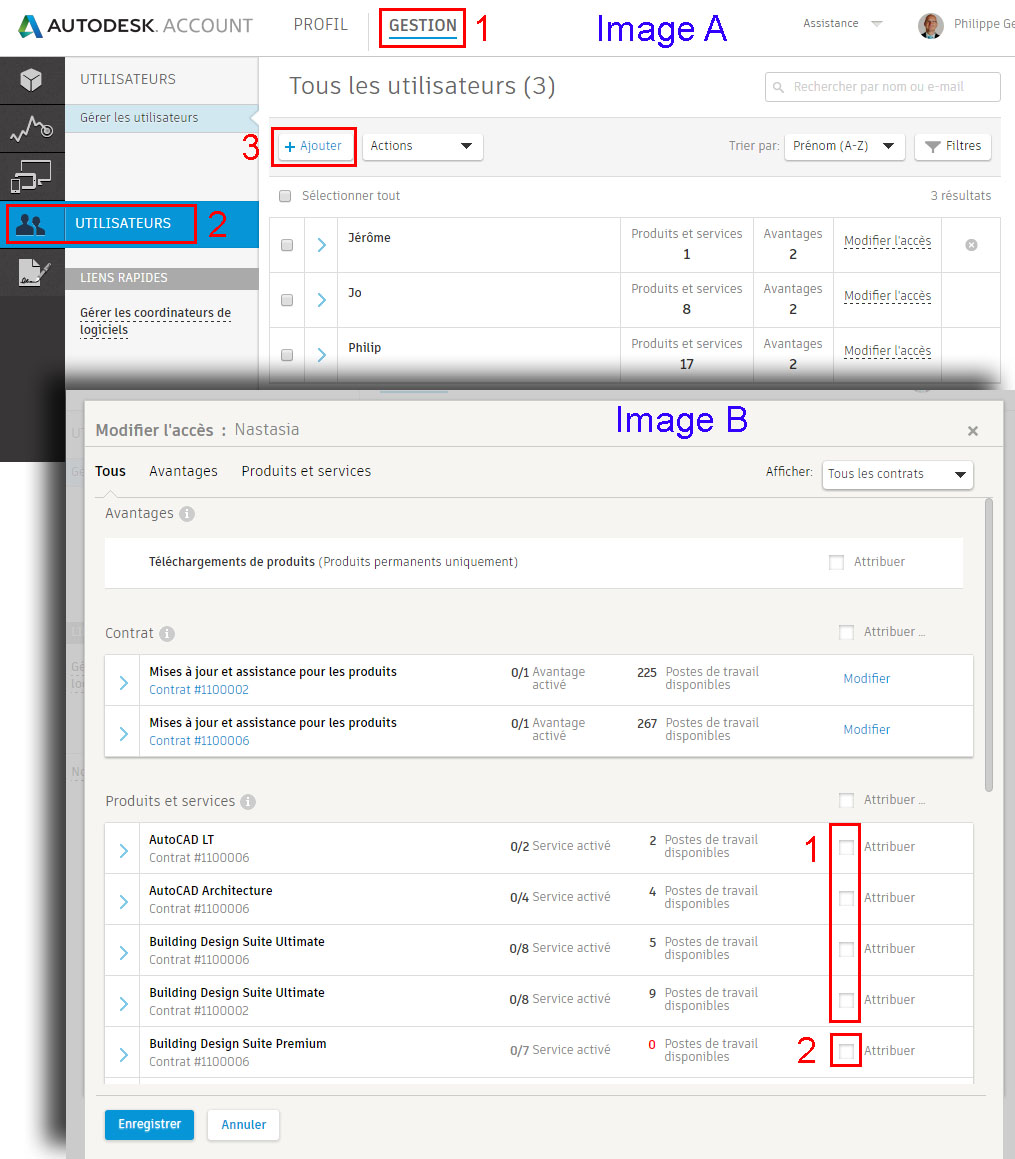Click Modifier l'accès for Jo
1015x1159 pixels.
[887, 296]
